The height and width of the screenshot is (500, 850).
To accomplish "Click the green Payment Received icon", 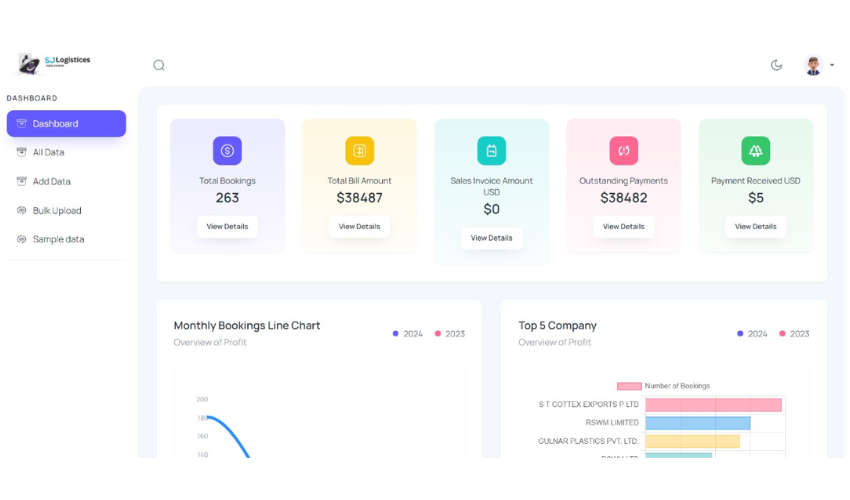I will [x=755, y=151].
